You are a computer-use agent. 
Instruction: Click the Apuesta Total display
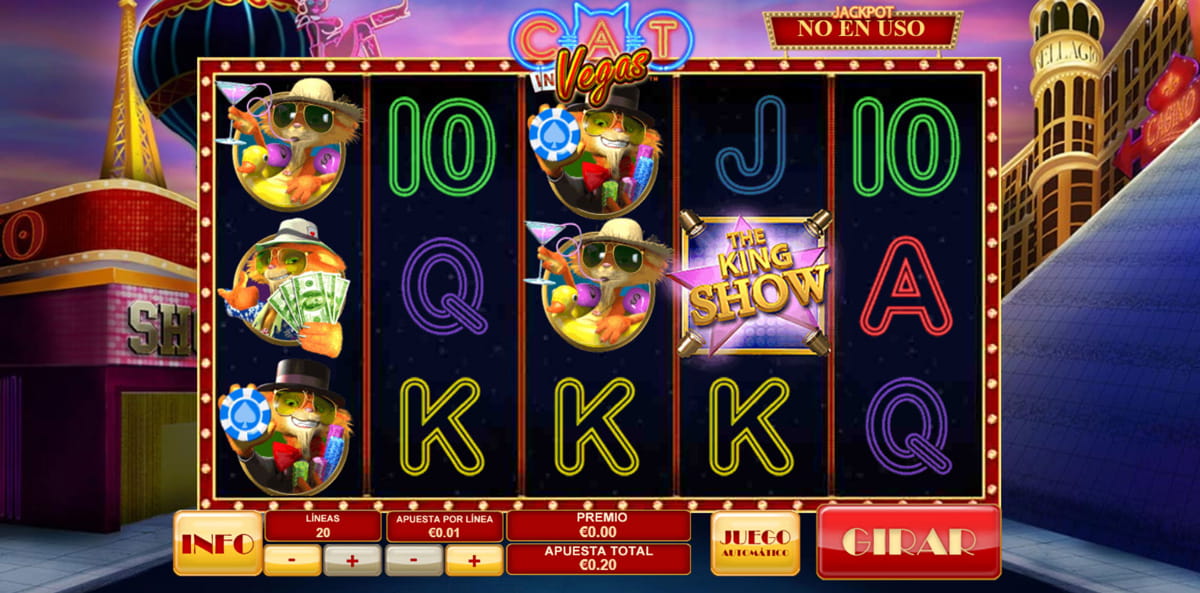coord(598,558)
